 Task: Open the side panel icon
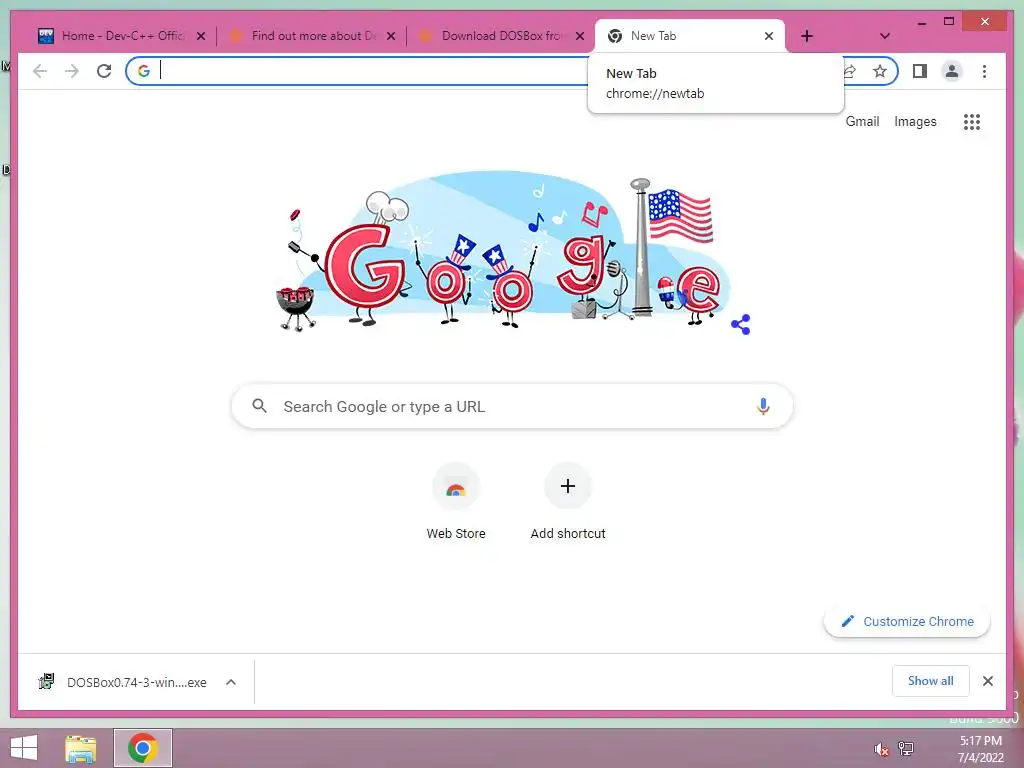(x=920, y=71)
